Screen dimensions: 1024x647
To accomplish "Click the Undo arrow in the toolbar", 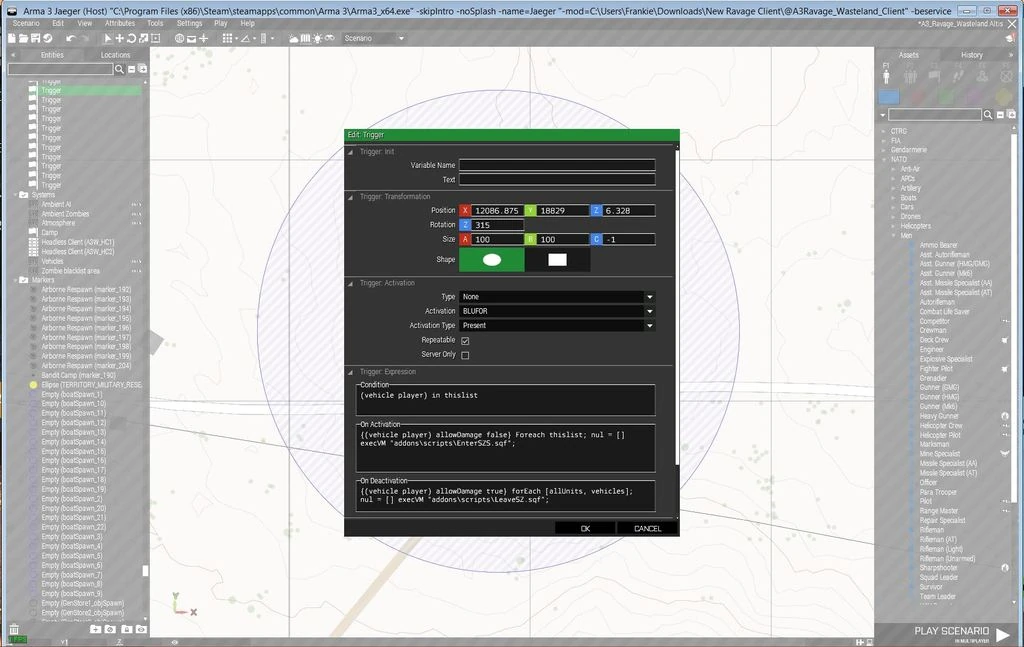I will [71, 38].
